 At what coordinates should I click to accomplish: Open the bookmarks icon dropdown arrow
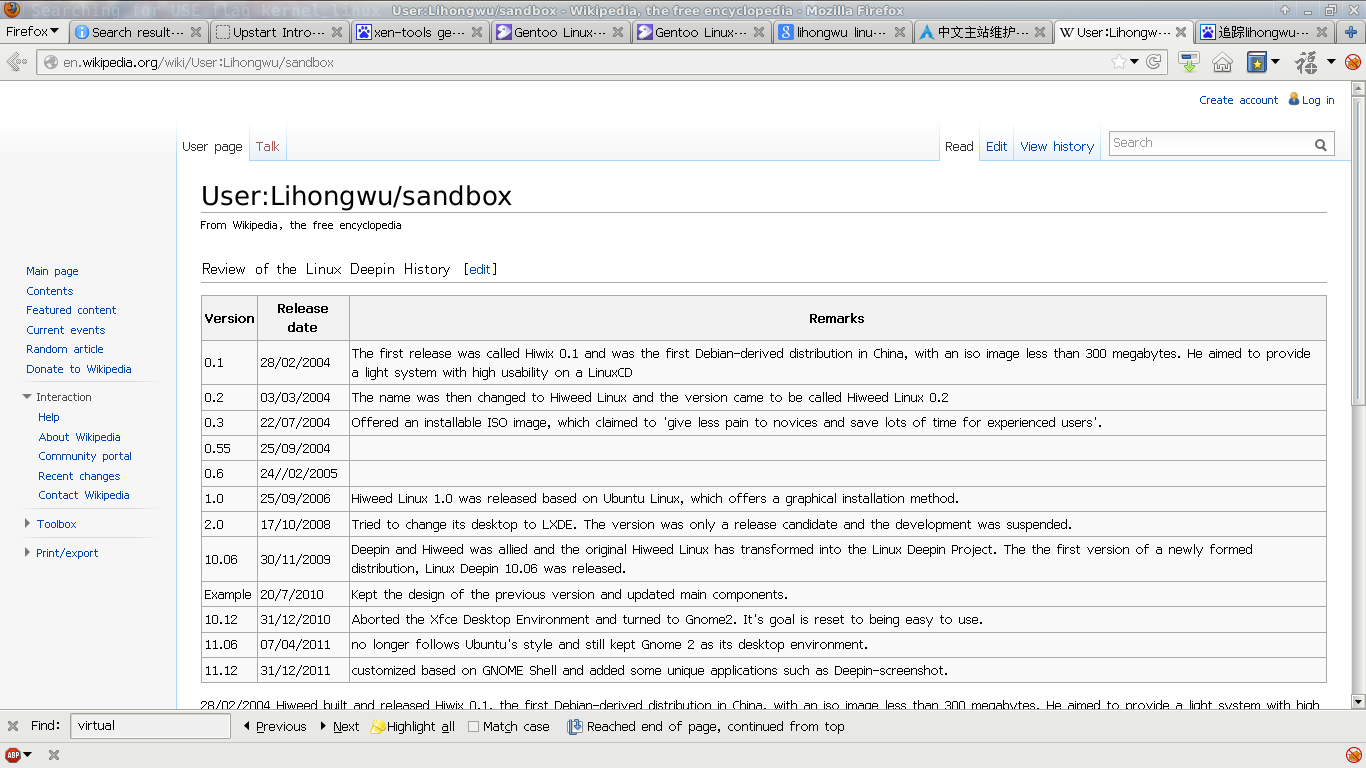pyautogui.click(x=1275, y=62)
